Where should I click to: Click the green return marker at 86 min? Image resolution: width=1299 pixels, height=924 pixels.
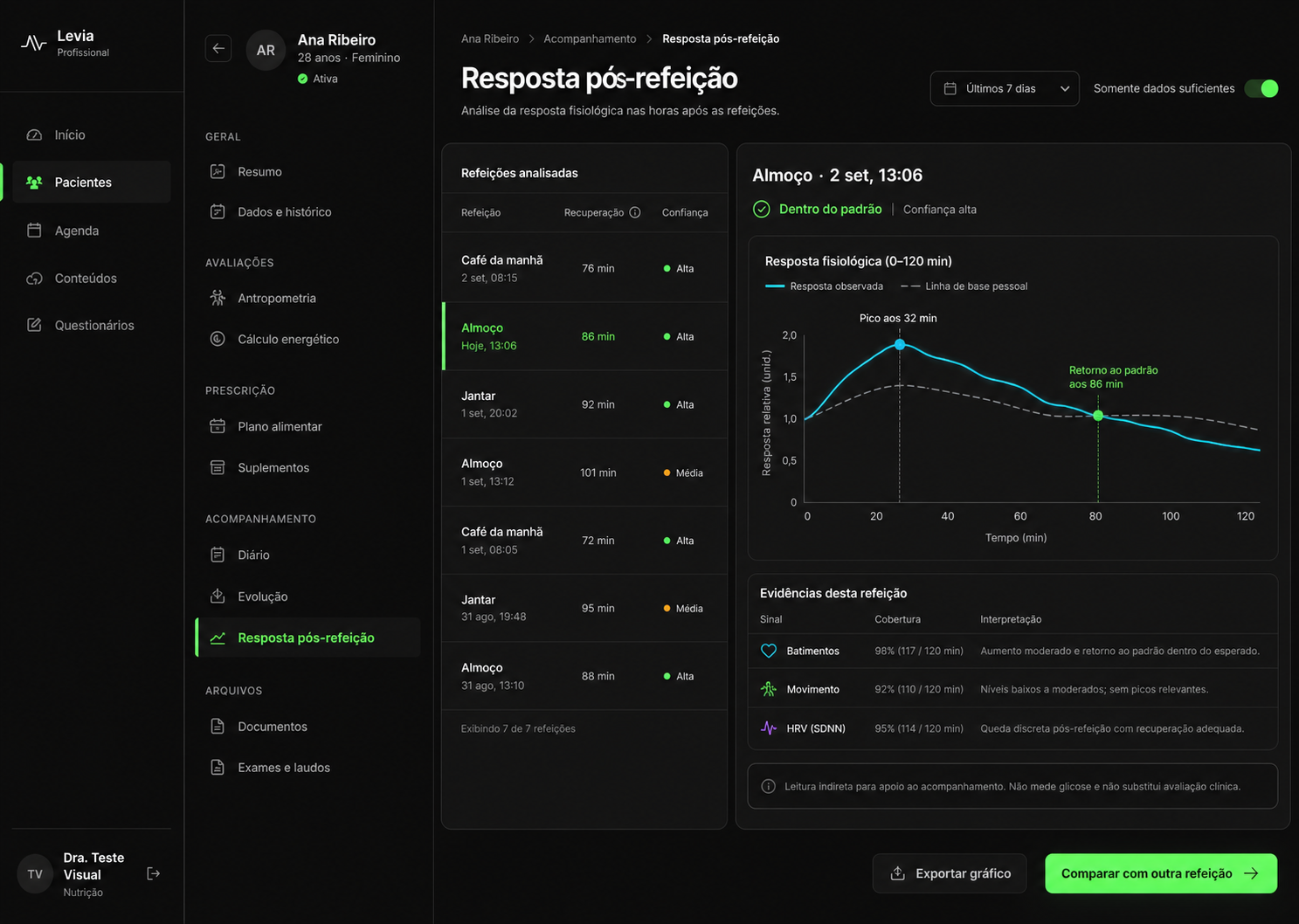[x=1098, y=416]
